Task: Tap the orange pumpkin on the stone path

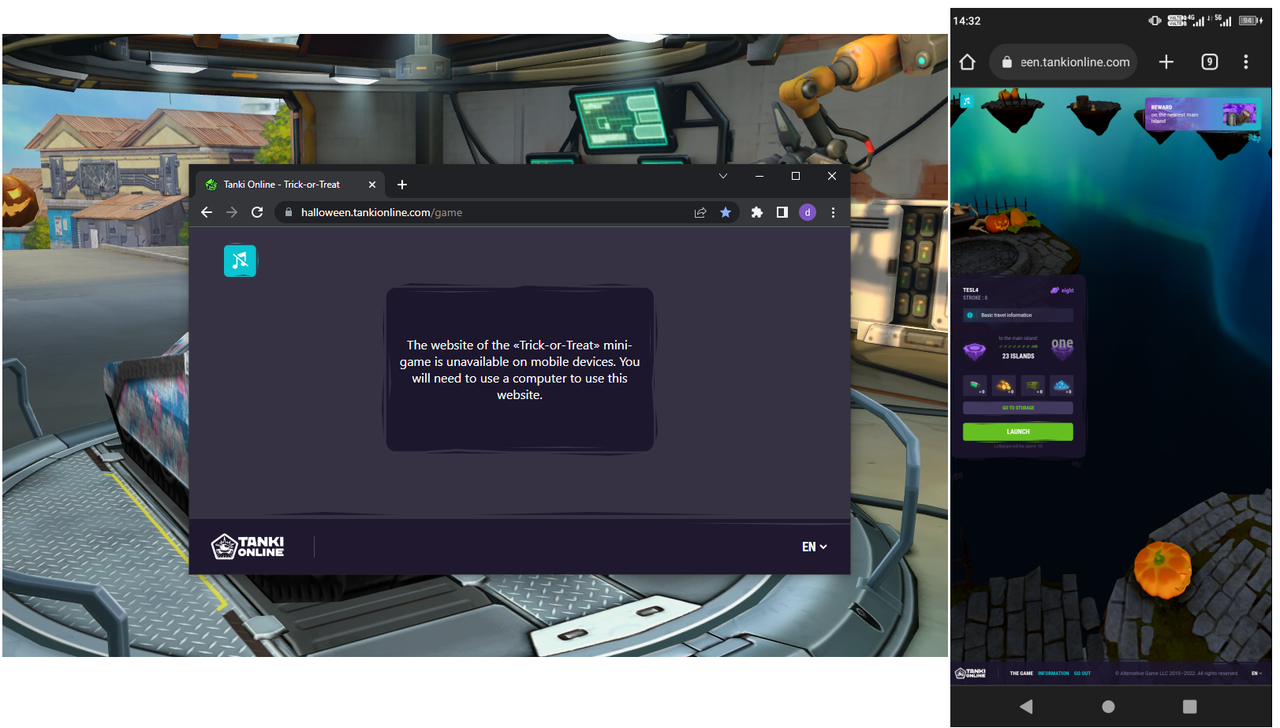Action: [x=1162, y=570]
